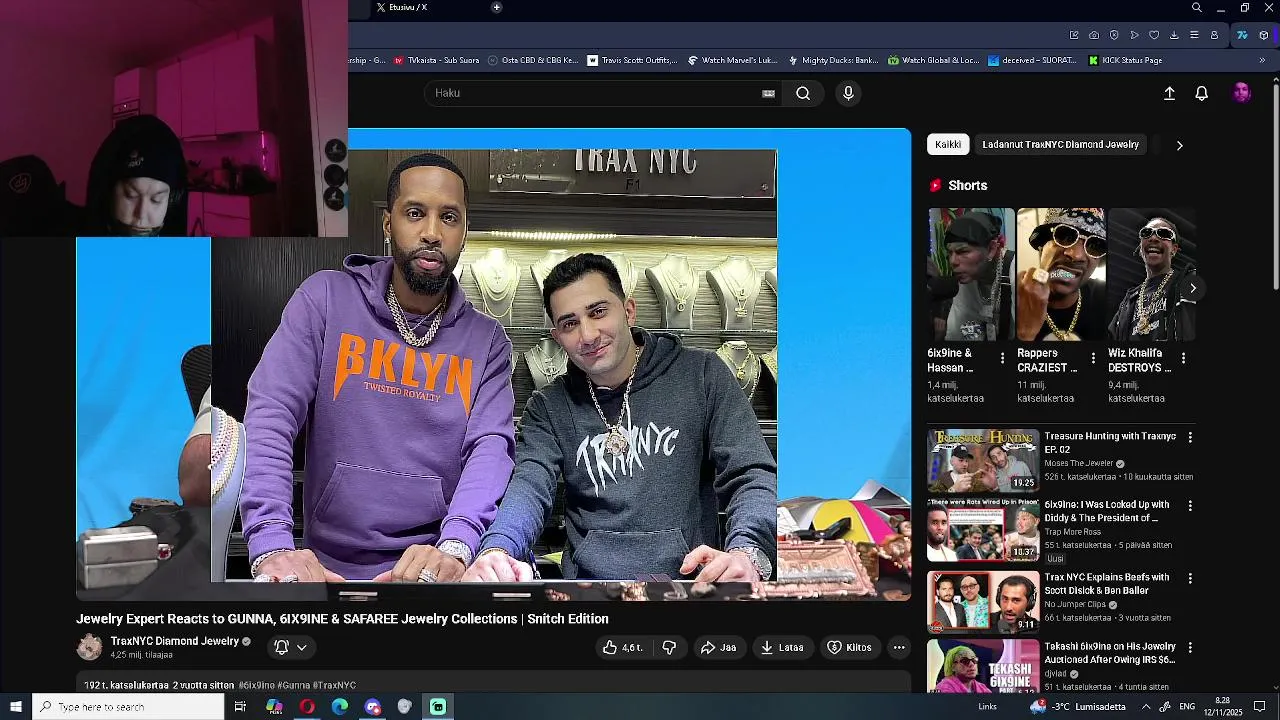This screenshot has width=1280, height=720.
Task: Open the extensions cube icon
Action: [x=1264, y=35]
